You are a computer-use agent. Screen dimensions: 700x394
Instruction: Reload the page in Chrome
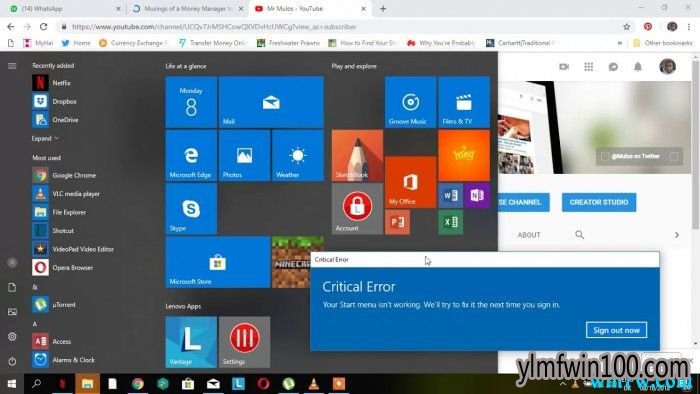(x=43, y=27)
